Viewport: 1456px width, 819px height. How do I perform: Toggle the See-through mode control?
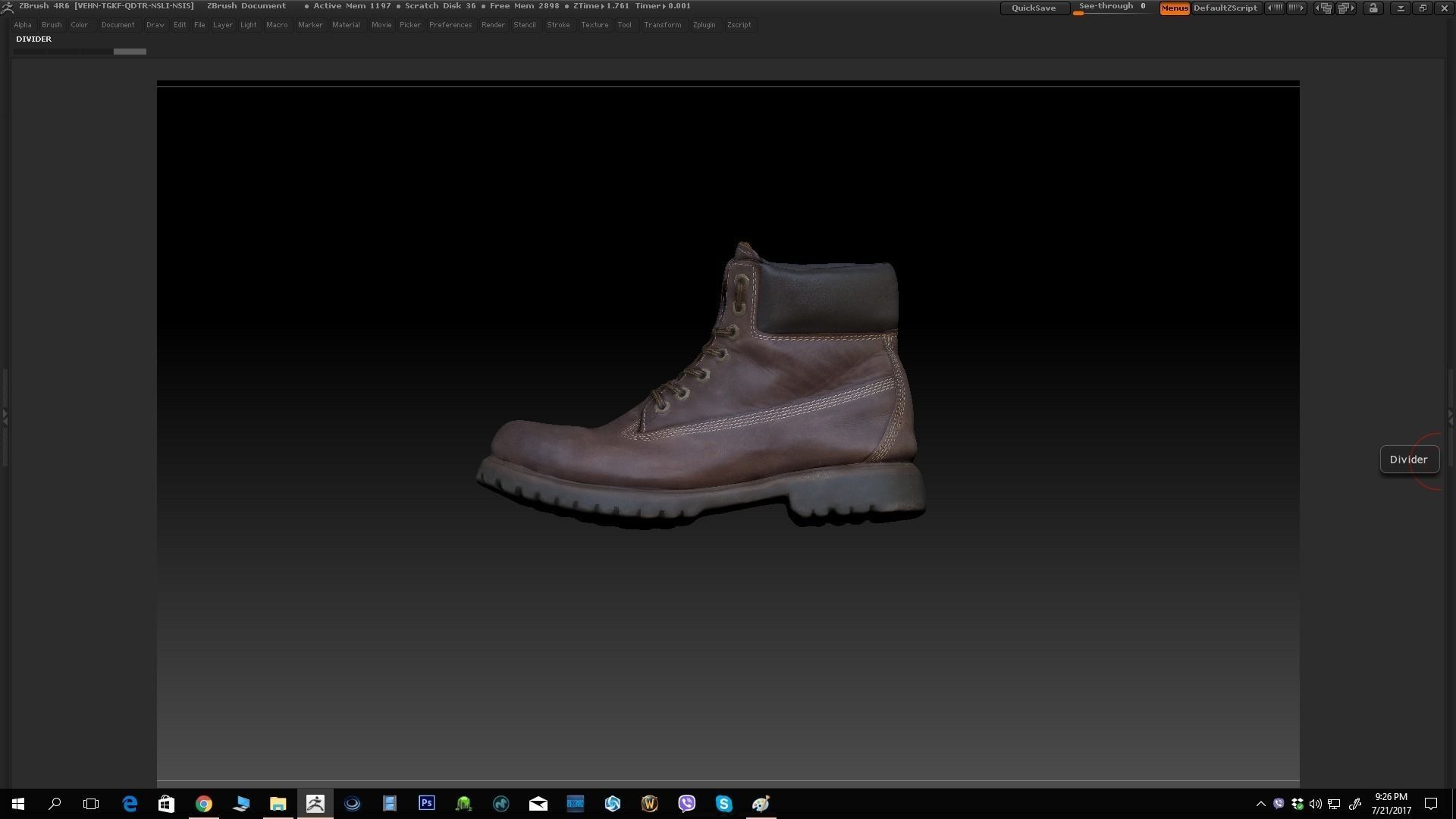tap(1109, 6)
